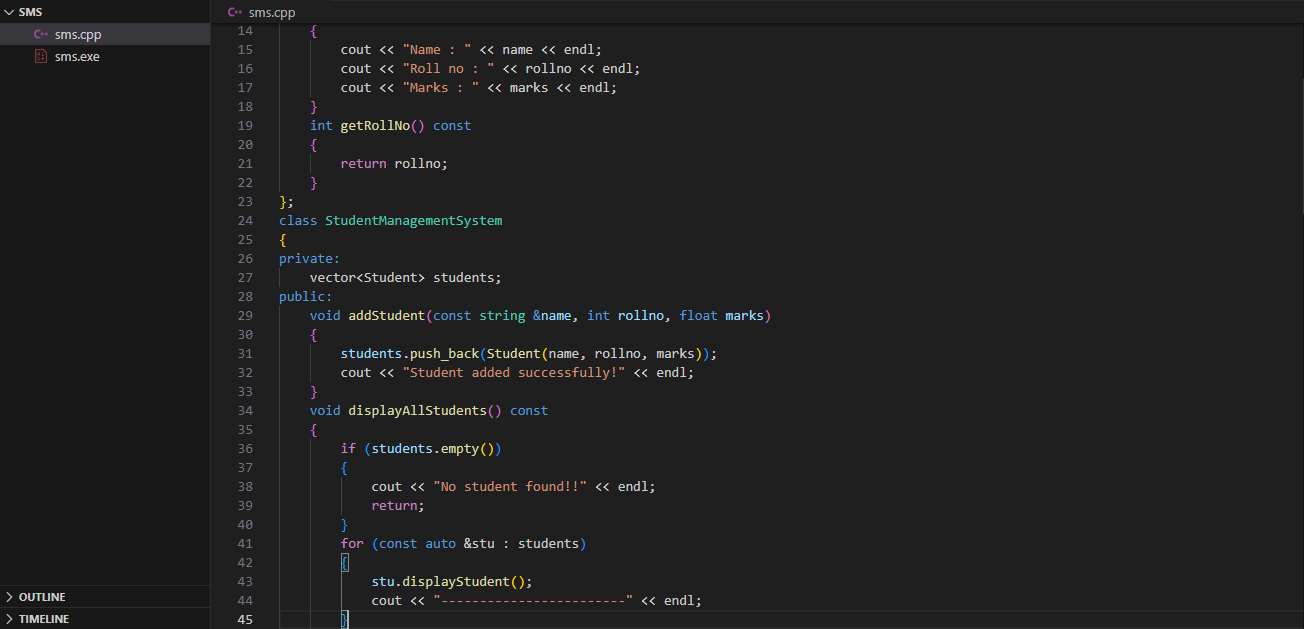1304x629 pixels.
Task: Click the highlighted opening brace on line 42
Action: click(345, 562)
